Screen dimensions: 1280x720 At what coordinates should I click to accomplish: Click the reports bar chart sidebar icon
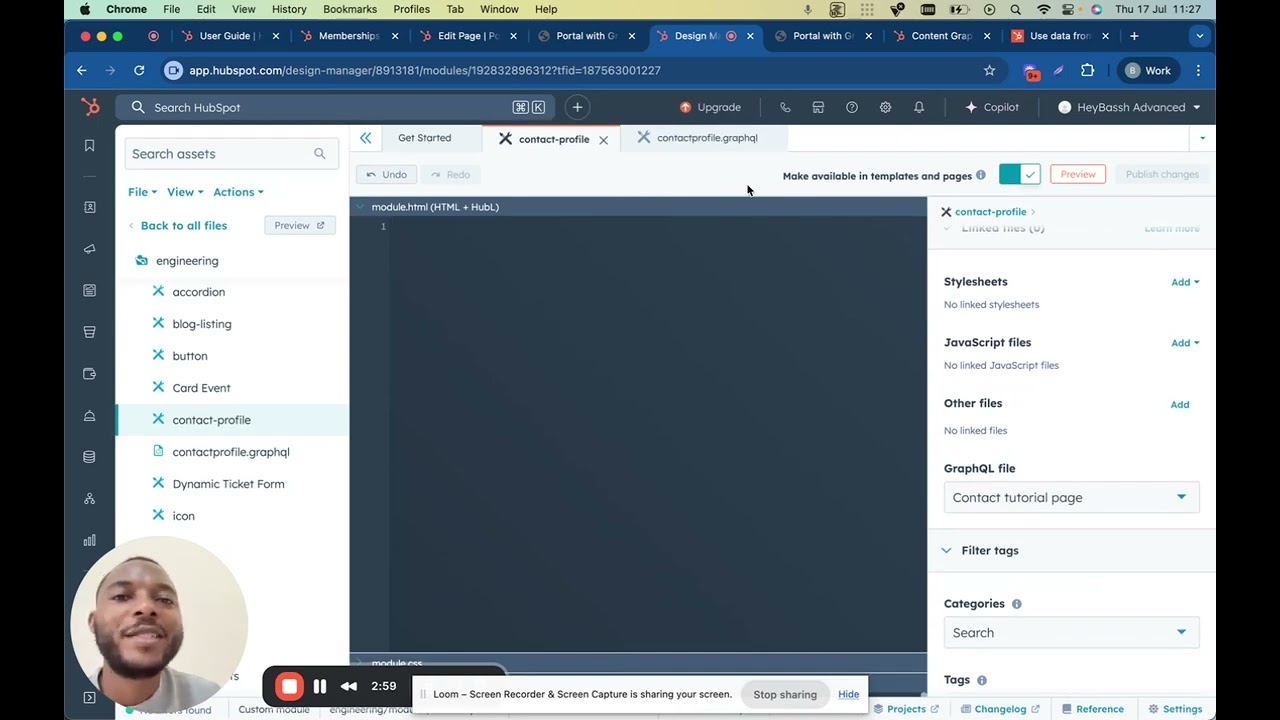click(x=89, y=540)
